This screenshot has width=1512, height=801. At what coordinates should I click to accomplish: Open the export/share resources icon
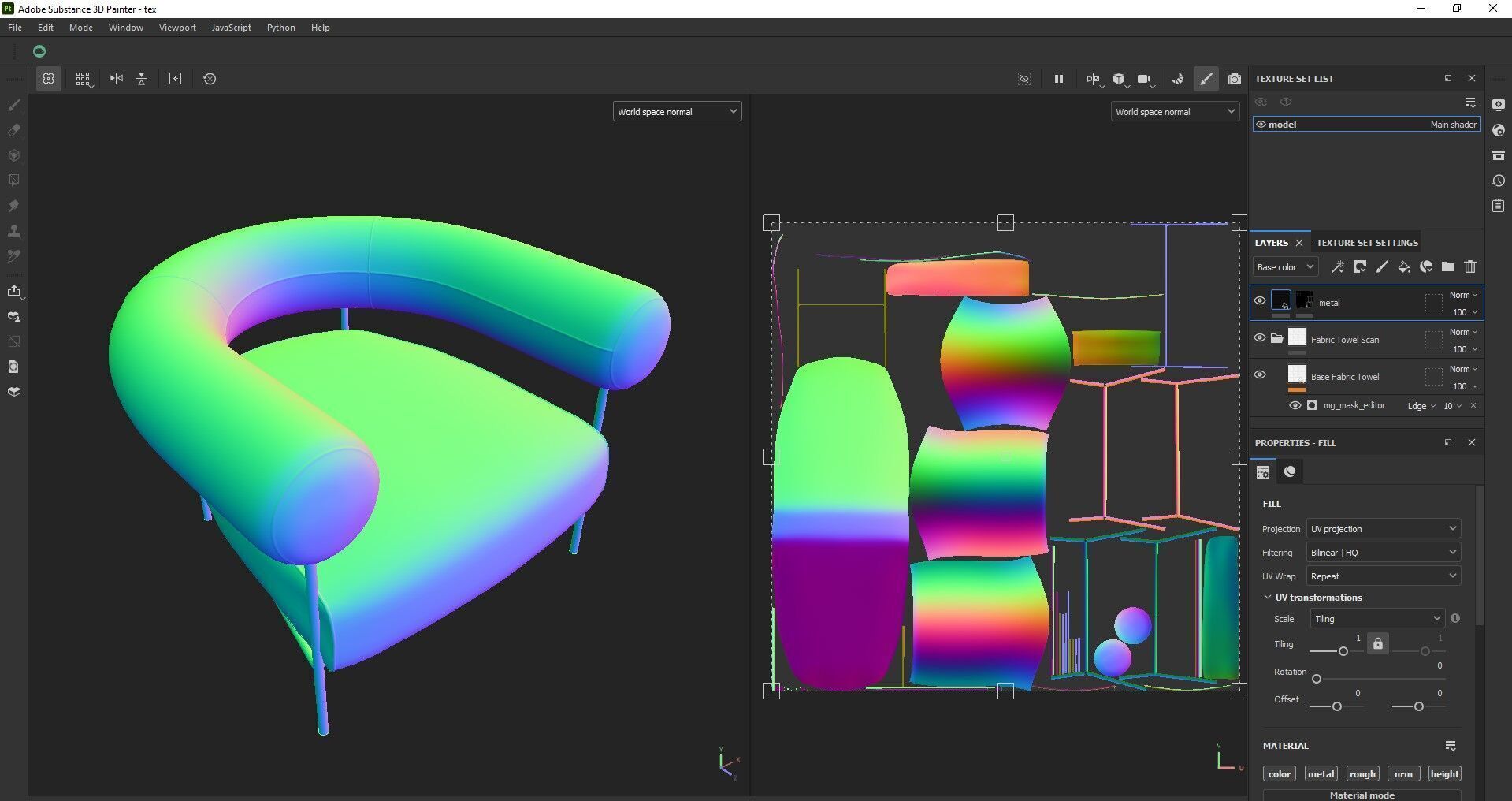pos(14,292)
